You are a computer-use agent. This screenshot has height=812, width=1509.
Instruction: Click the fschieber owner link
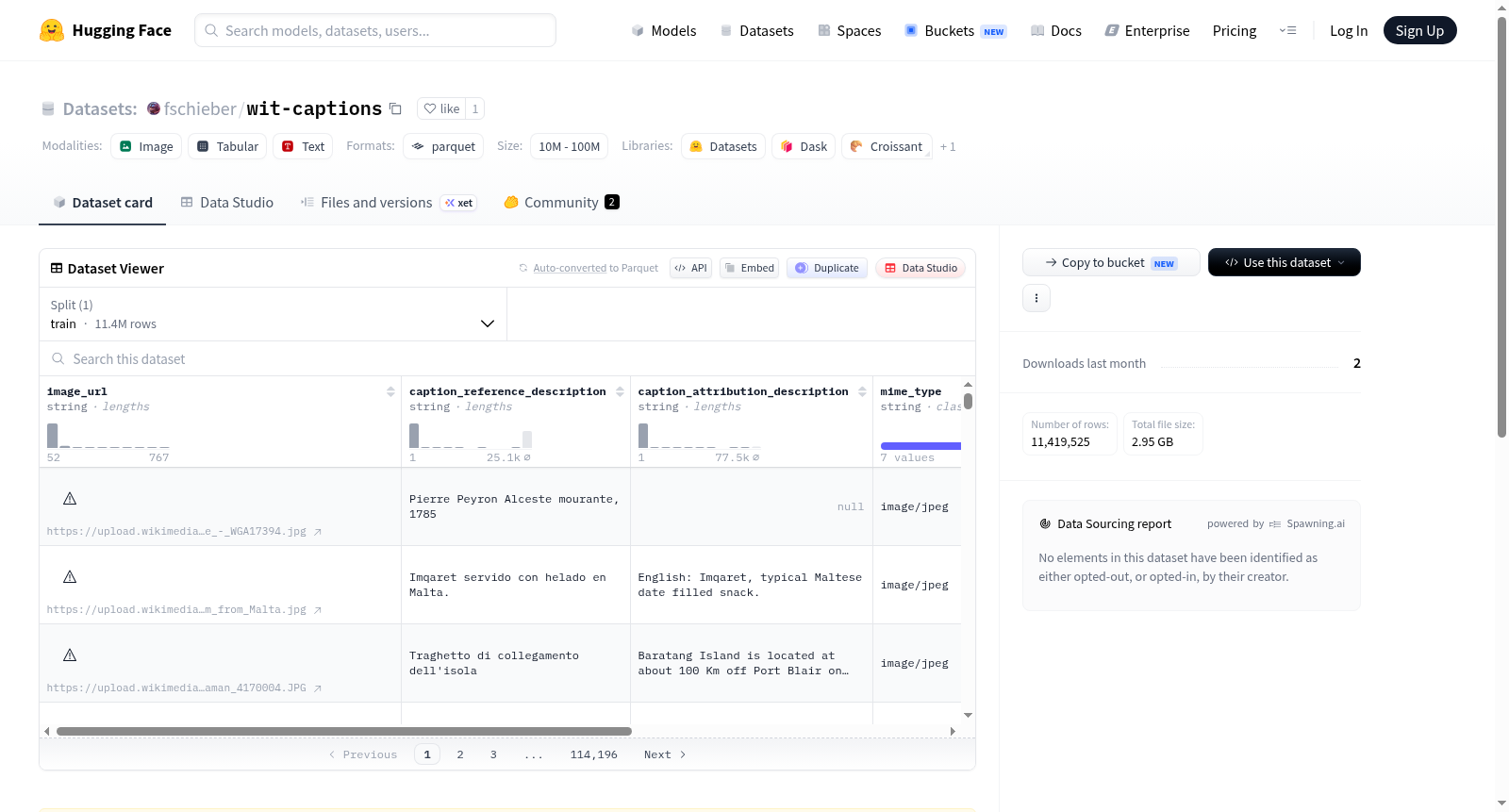200,108
